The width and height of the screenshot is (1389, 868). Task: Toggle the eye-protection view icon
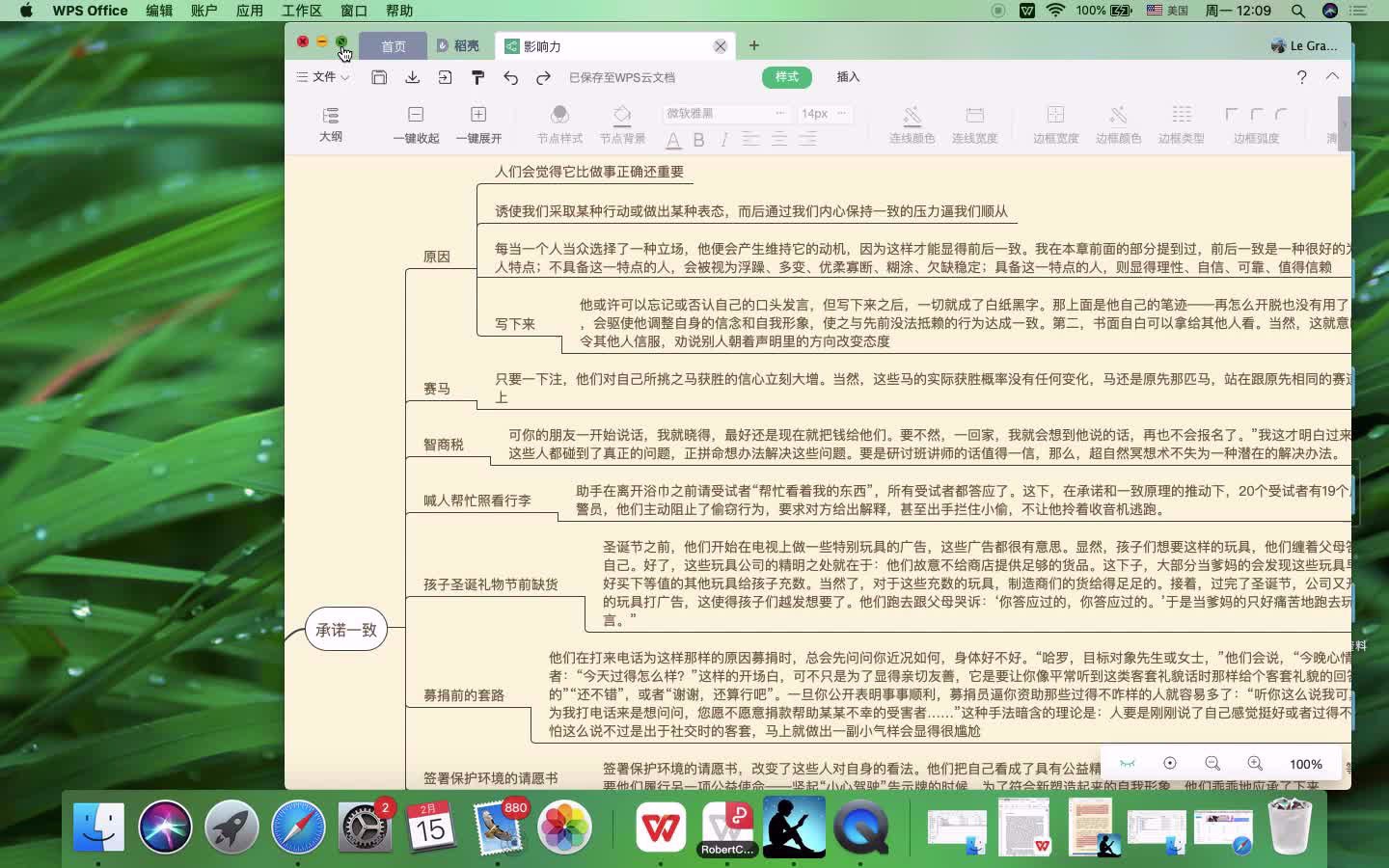pos(1128,764)
